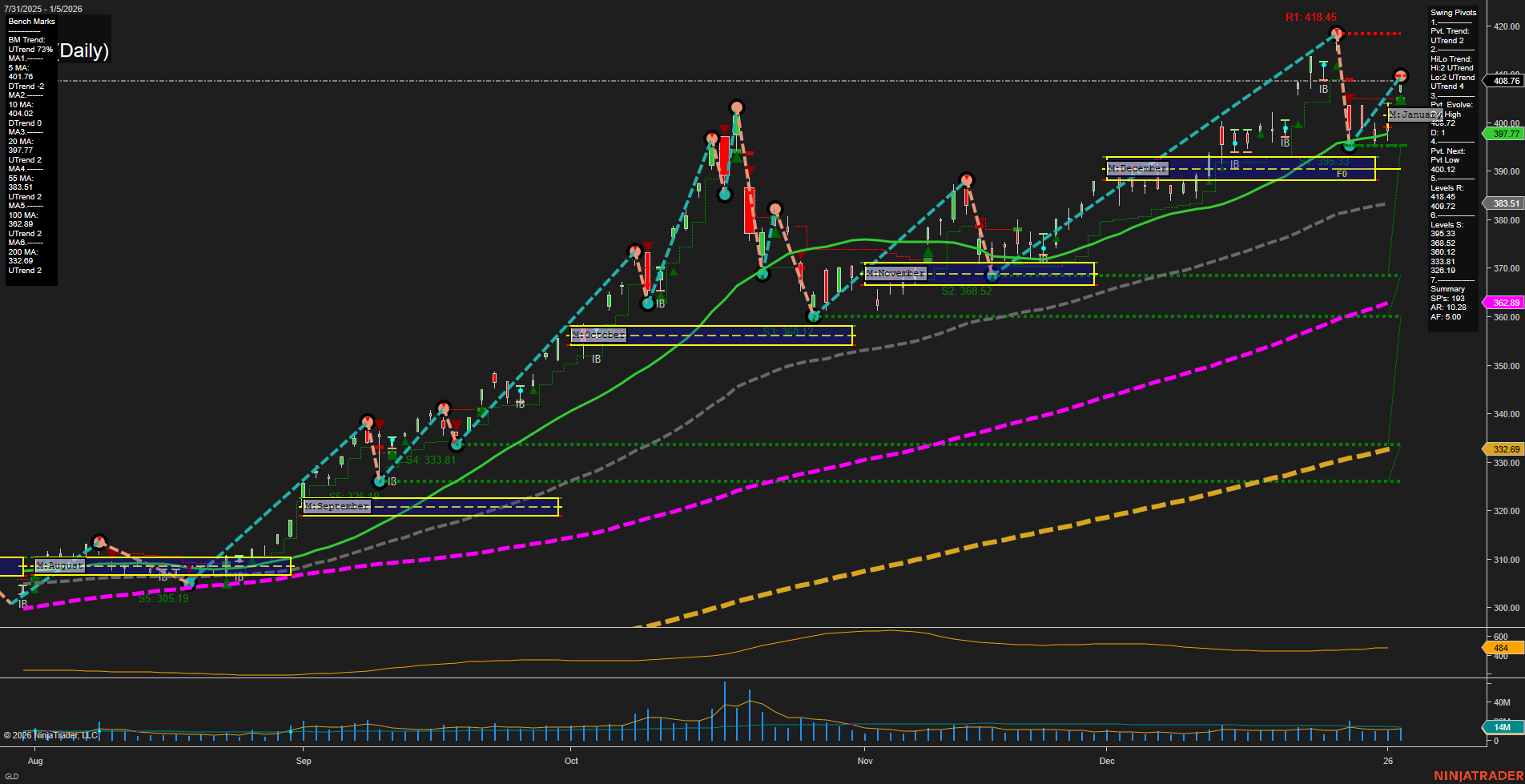Click the teal swing-low circle below the M:September box
Image resolution: width=1525 pixels, height=784 pixels.
(x=380, y=480)
